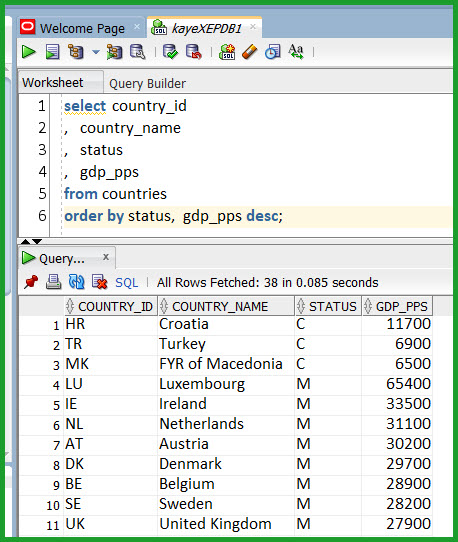
Task: Click the sort icon in GDP_PPS header
Action: click(x=368, y=306)
